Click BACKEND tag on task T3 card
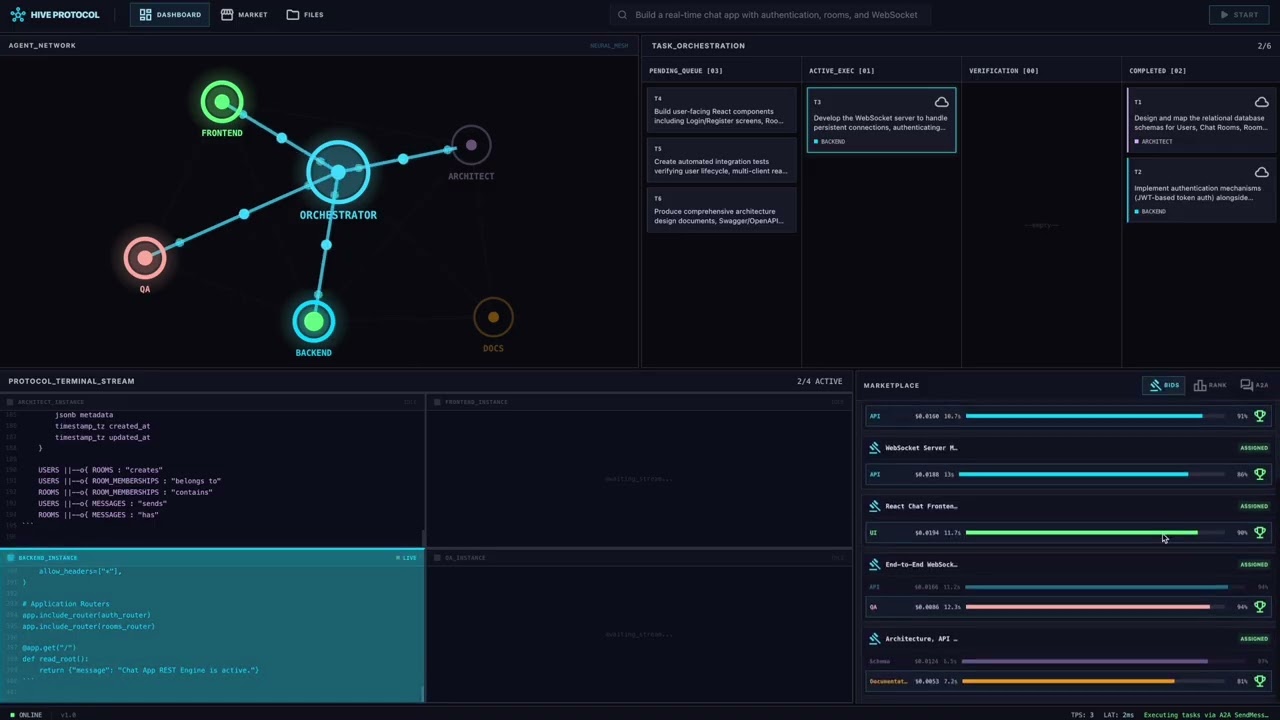Screen dimensions: 1280x720 [x=829, y=142]
